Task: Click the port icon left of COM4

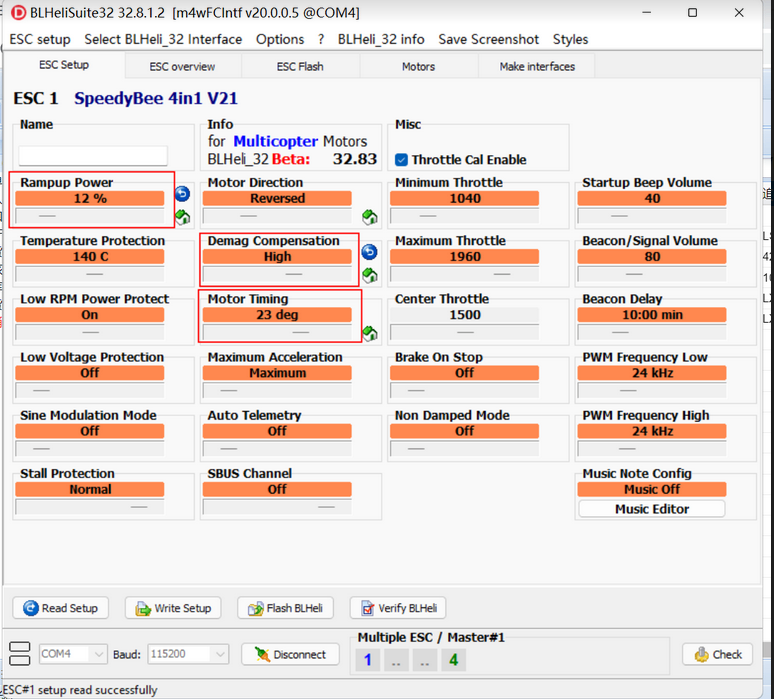Action: 20,654
